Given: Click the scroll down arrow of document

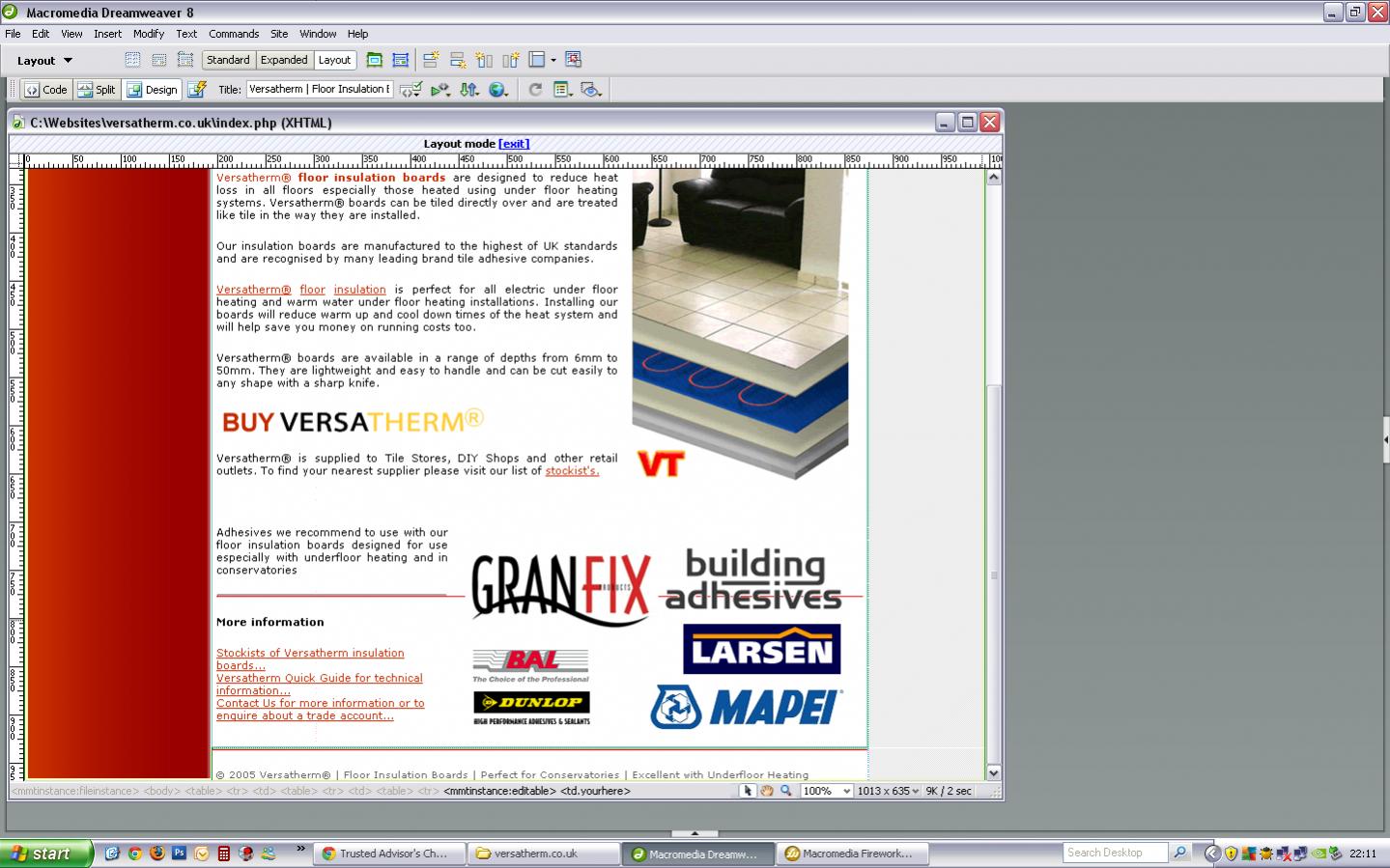Looking at the screenshot, I should click(x=993, y=772).
